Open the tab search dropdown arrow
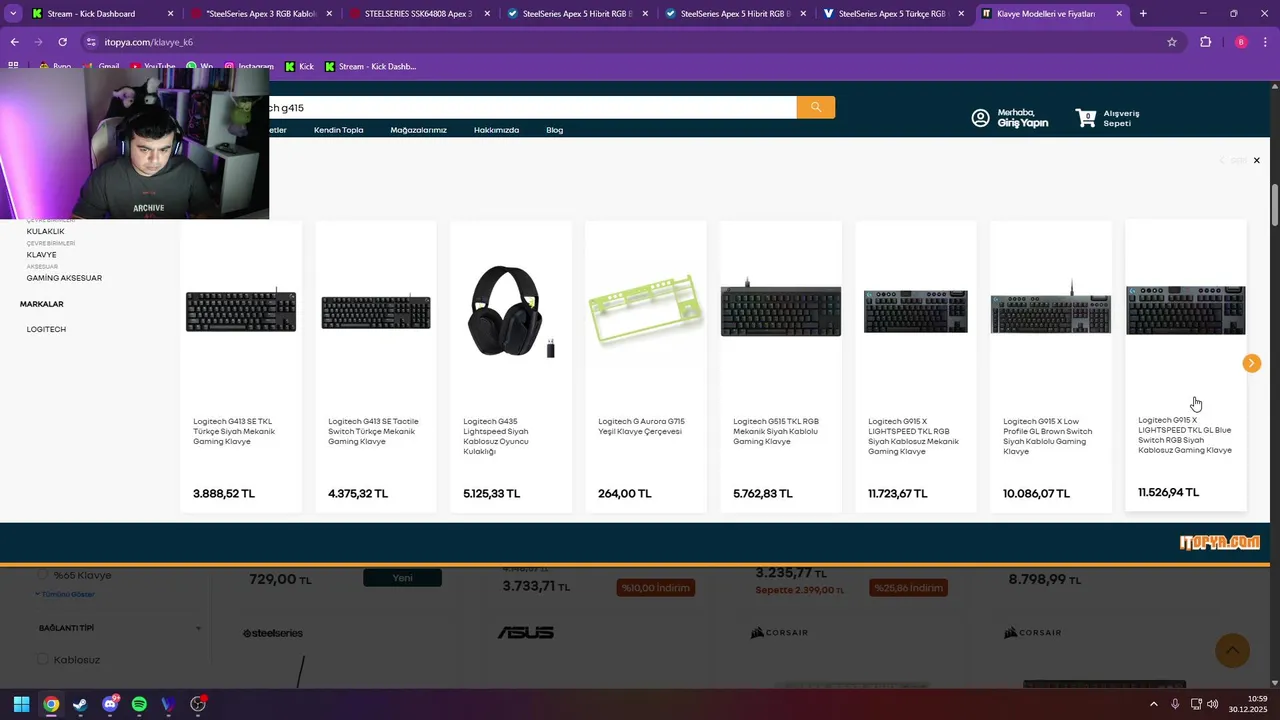The image size is (1280, 720). (x=13, y=14)
